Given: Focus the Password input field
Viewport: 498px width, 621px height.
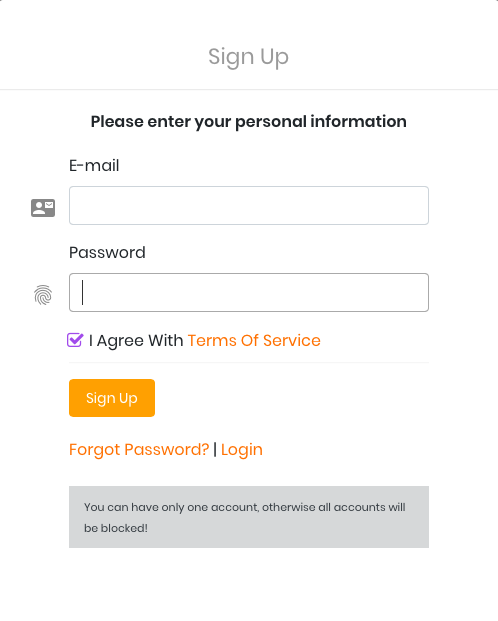Looking at the screenshot, I should [249, 292].
